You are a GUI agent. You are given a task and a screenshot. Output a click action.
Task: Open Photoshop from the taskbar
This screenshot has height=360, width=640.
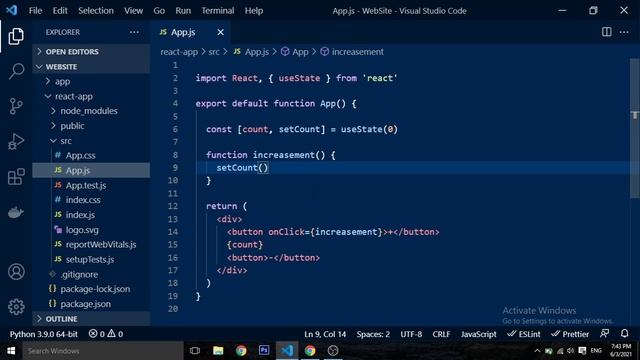tap(264, 351)
